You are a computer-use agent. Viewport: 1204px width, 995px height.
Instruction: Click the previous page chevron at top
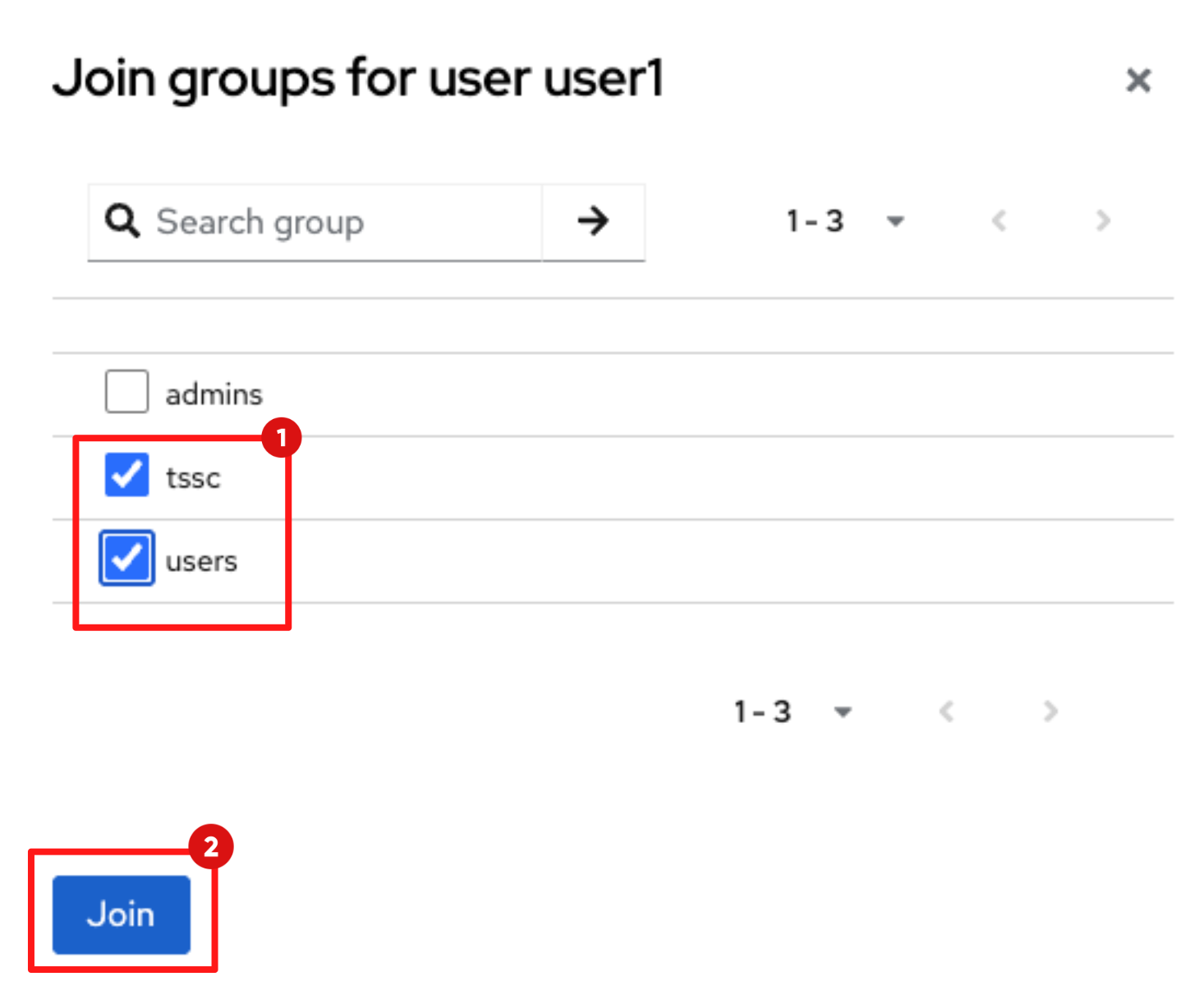click(x=999, y=220)
